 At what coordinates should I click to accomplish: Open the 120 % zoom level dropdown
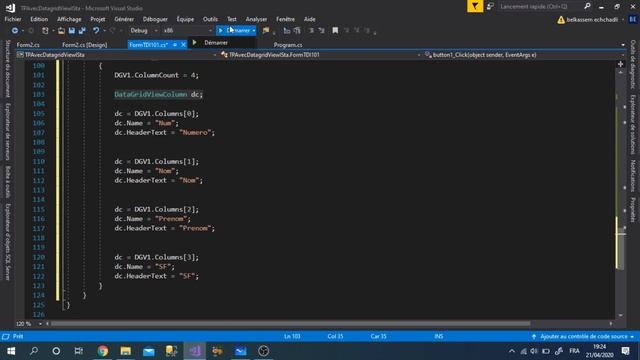pos(29,324)
